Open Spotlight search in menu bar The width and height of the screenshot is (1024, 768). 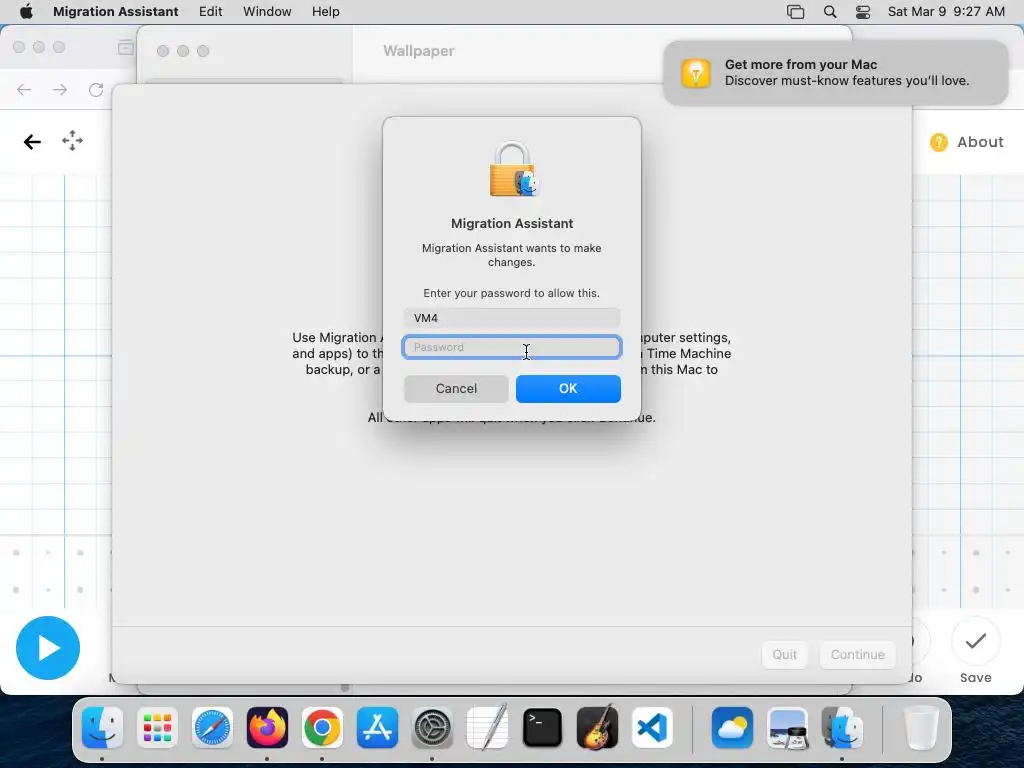[830, 11]
